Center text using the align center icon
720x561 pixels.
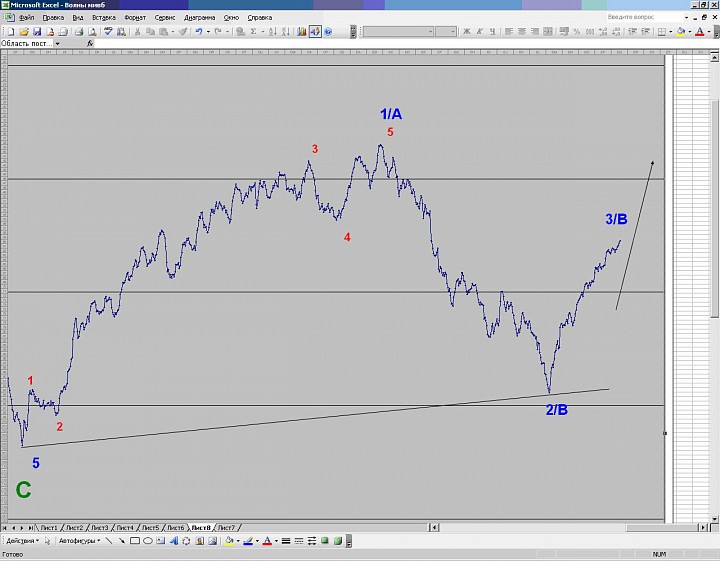pyautogui.click(x=522, y=31)
